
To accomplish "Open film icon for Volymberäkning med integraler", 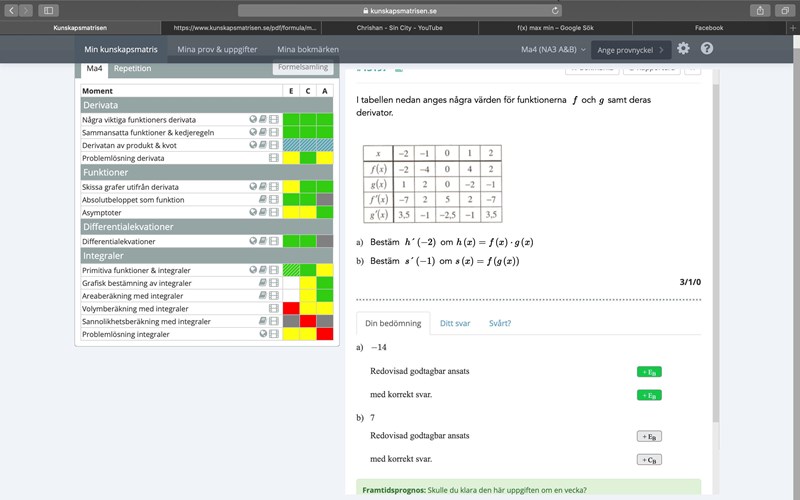I will coord(273,309).
